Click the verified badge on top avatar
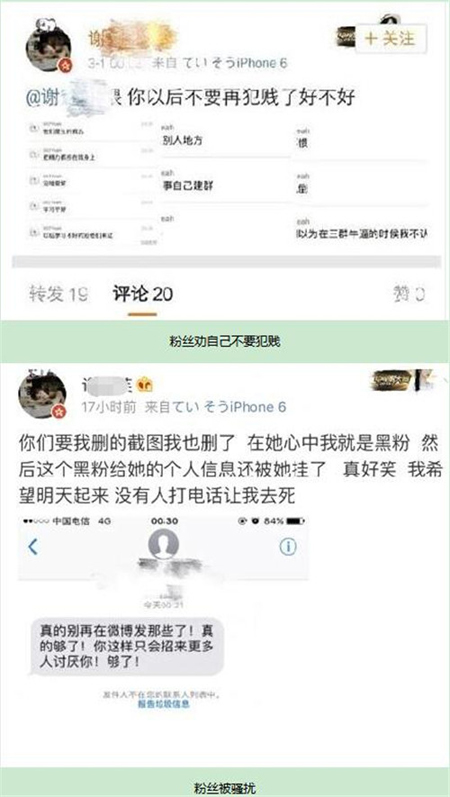This screenshot has height=797, width=450. (x=65, y=65)
